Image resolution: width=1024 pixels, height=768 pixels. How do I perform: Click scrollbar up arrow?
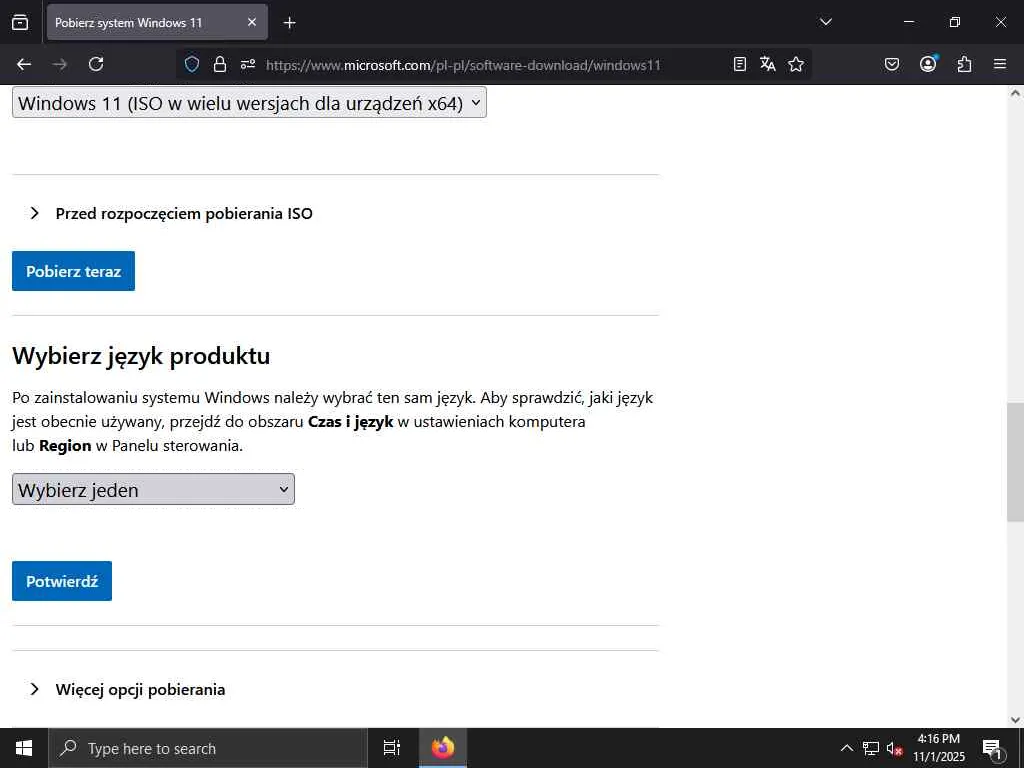click(x=1015, y=93)
